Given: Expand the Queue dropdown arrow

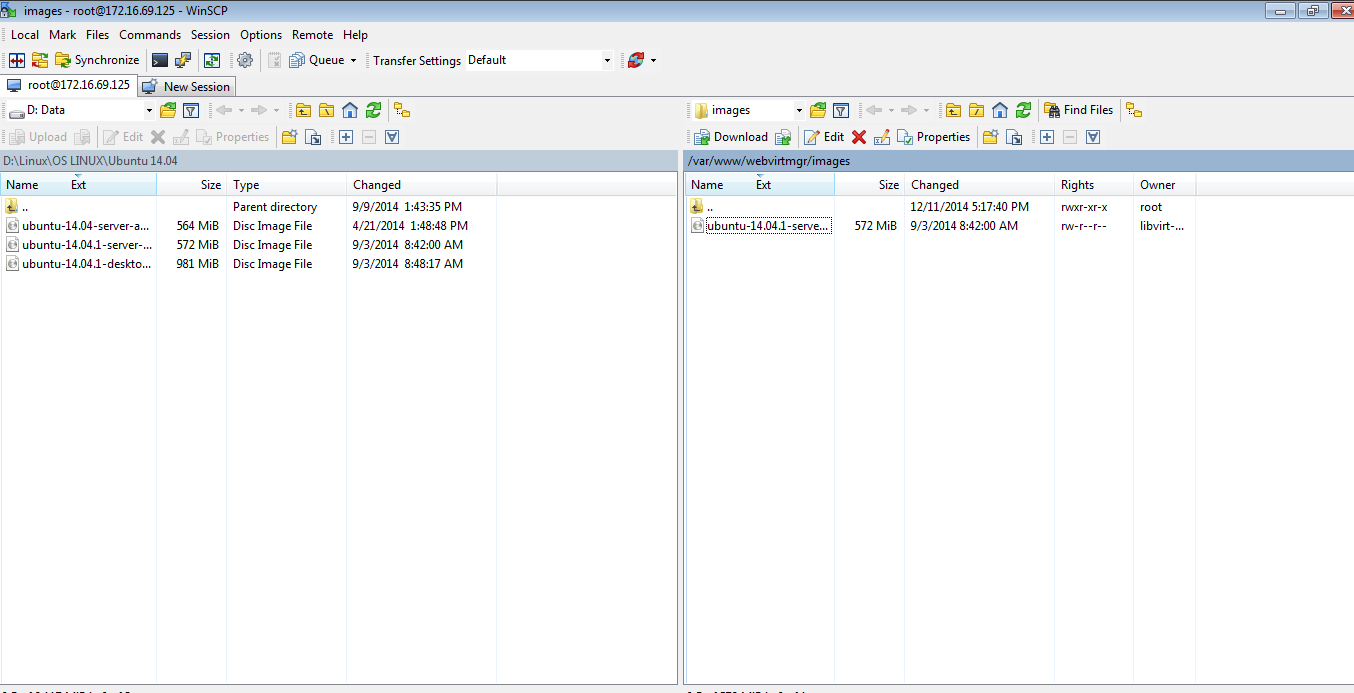Looking at the screenshot, I should 353,60.
